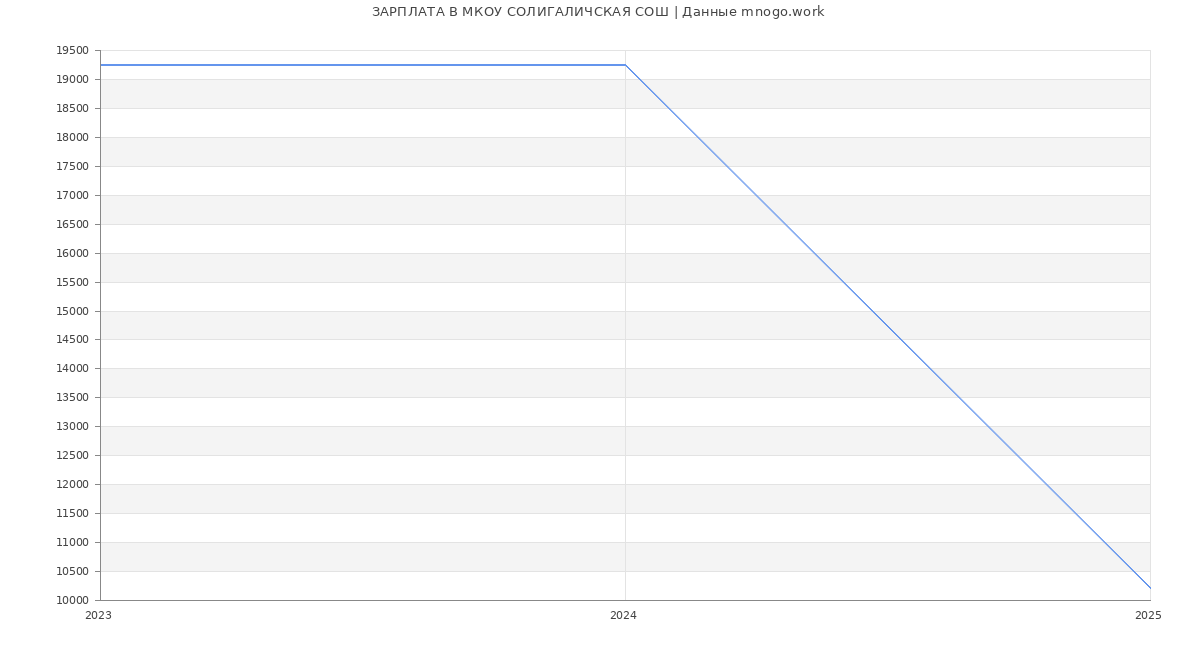This screenshot has width=1200, height=650.
Task: Click the x-axis label 2025
Action: pos(1148,616)
